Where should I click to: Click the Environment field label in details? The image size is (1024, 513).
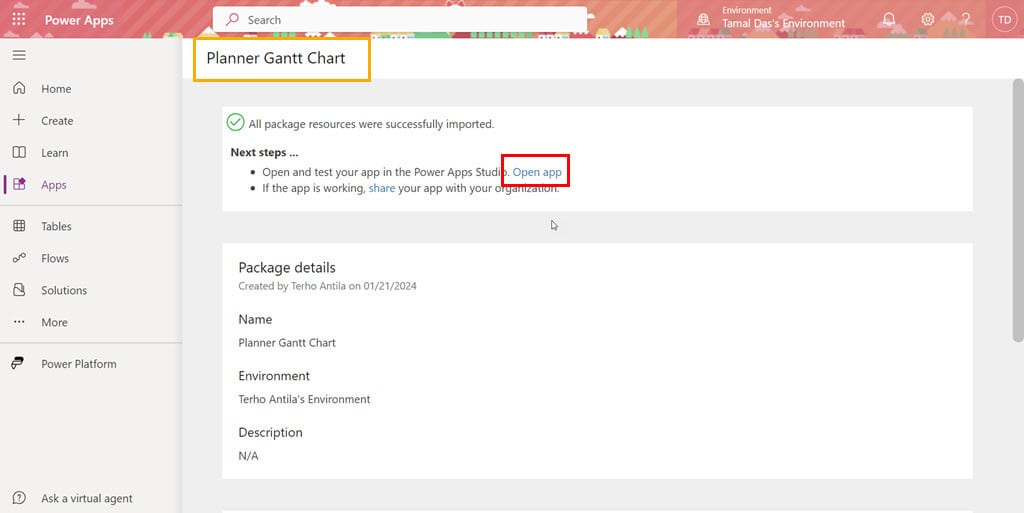point(274,376)
